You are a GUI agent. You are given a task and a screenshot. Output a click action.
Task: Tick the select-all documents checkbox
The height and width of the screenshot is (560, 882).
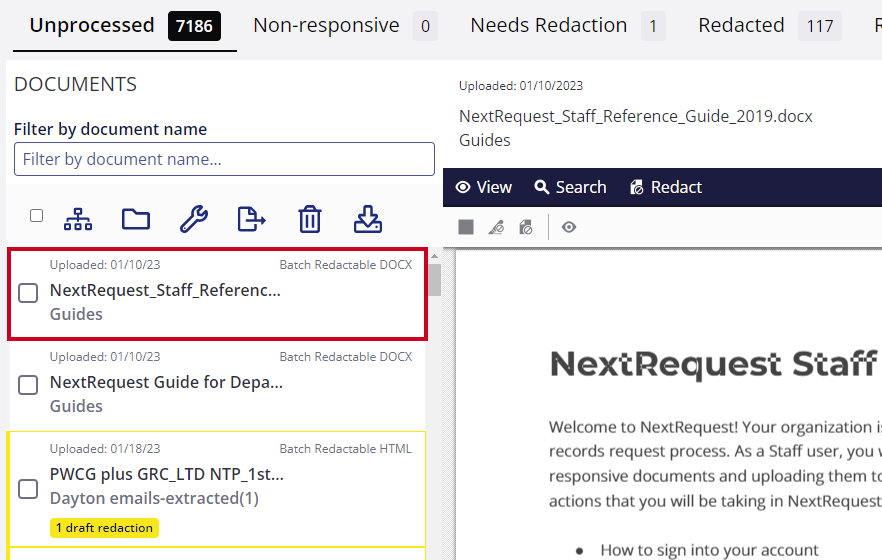point(37,216)
